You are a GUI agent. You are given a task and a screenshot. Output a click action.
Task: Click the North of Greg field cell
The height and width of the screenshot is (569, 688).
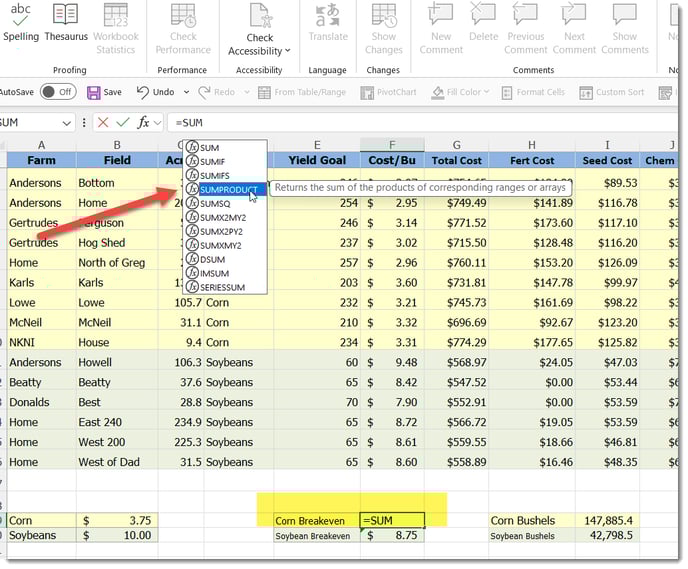point(117,263)
